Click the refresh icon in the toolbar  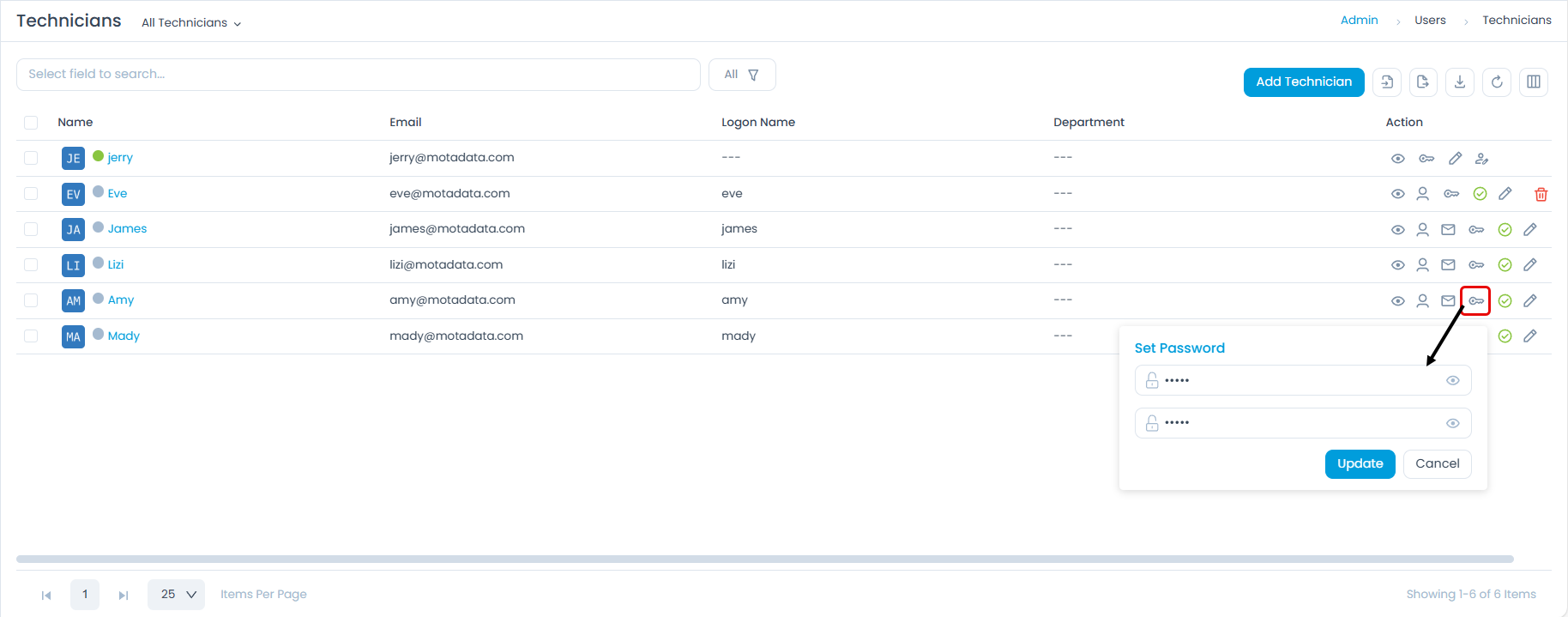click(x=1497, y=82)
